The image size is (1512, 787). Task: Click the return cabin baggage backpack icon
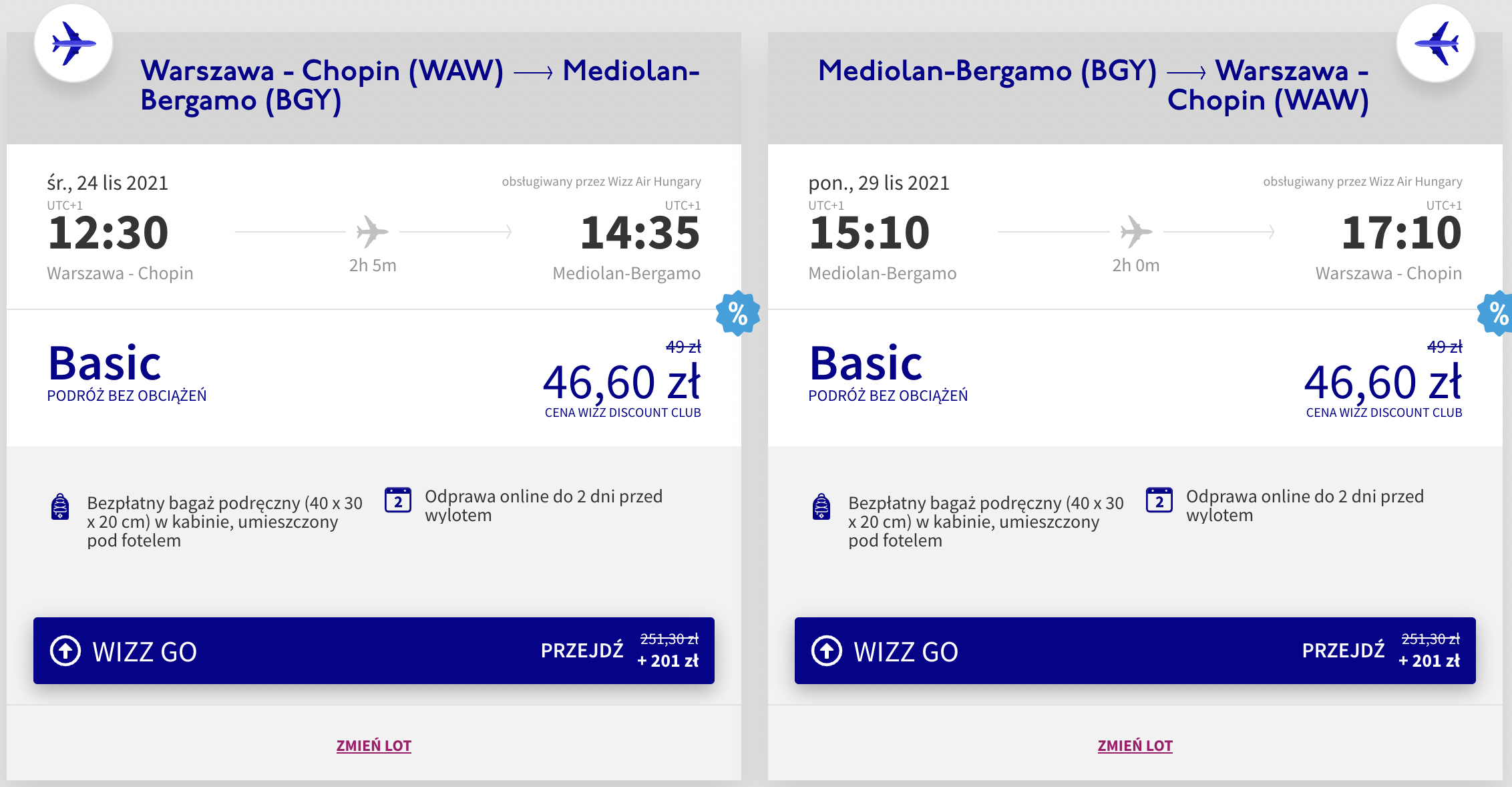821,507
